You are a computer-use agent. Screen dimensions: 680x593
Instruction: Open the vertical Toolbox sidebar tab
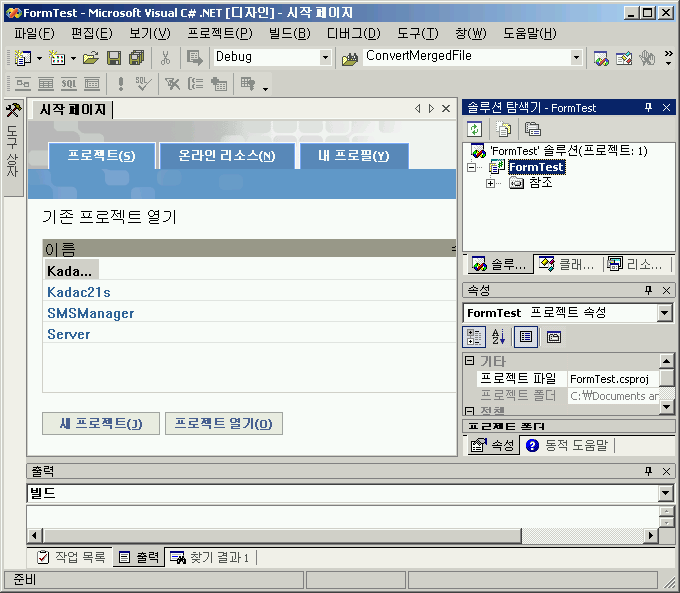point(13,147)
